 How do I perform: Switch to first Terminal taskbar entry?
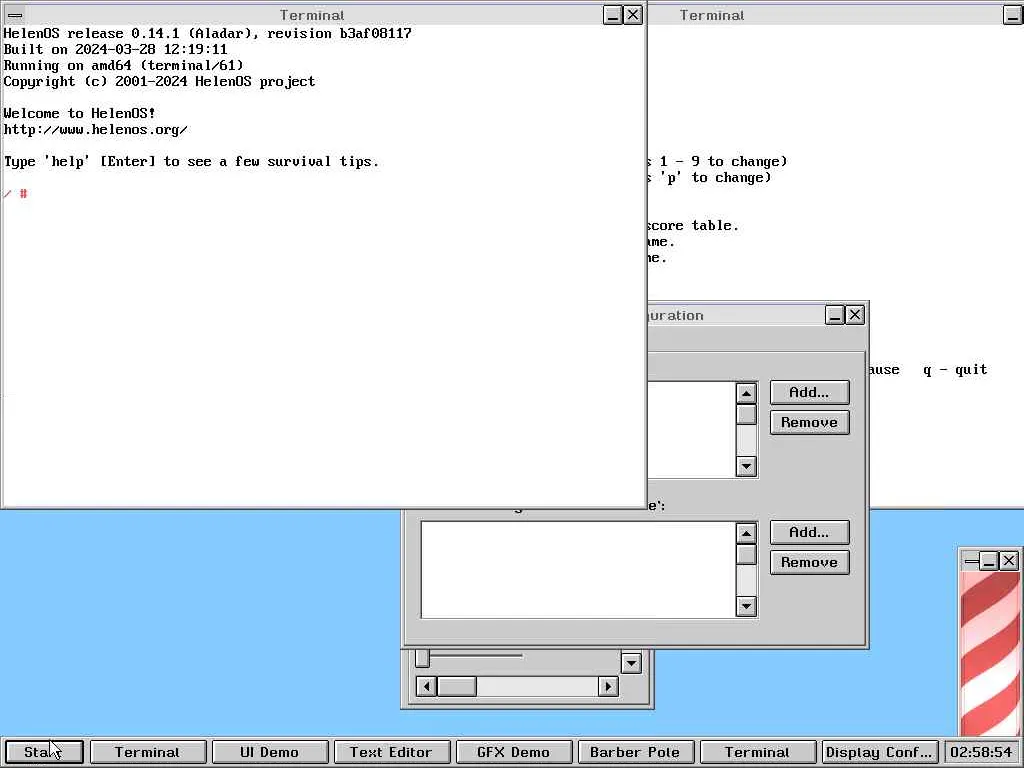147,752
